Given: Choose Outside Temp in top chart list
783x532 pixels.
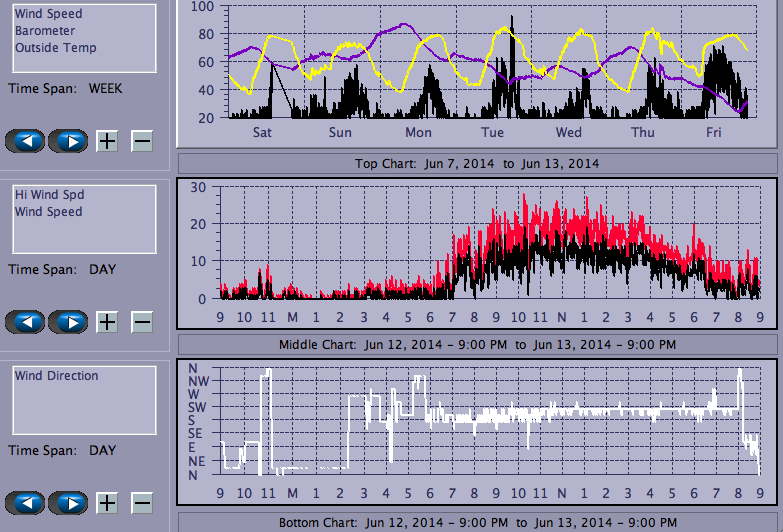Looking at the screenshot, I should [55, 47].
